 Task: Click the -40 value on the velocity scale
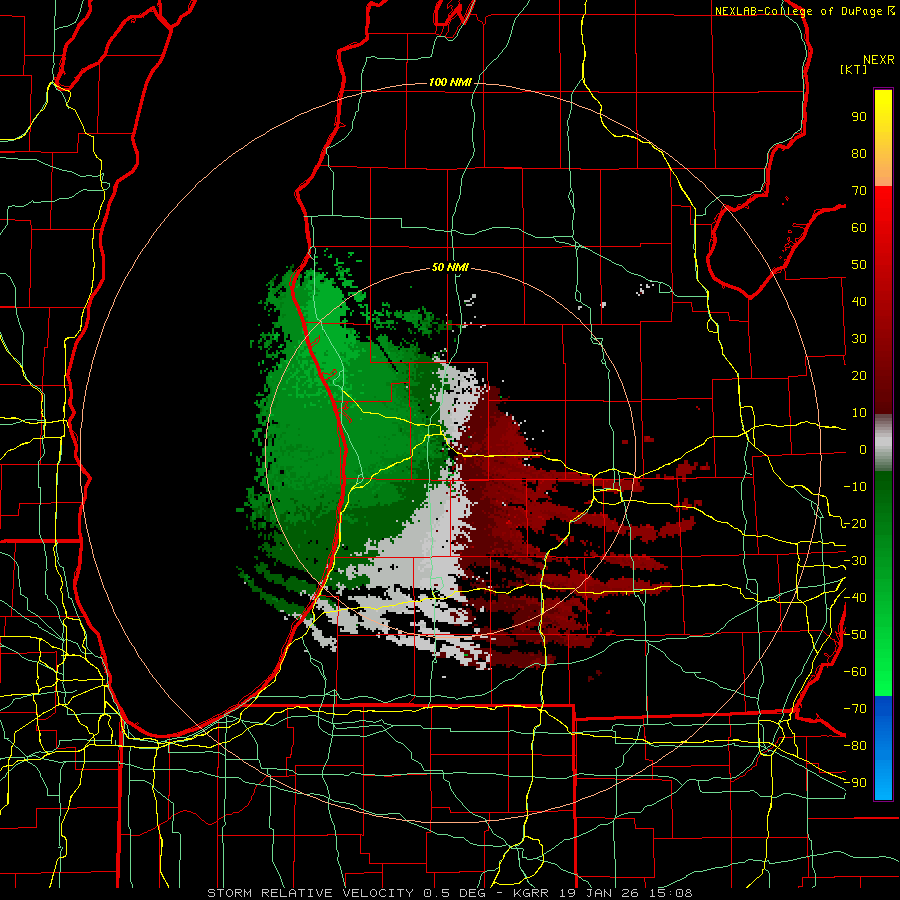coord(855,598)
